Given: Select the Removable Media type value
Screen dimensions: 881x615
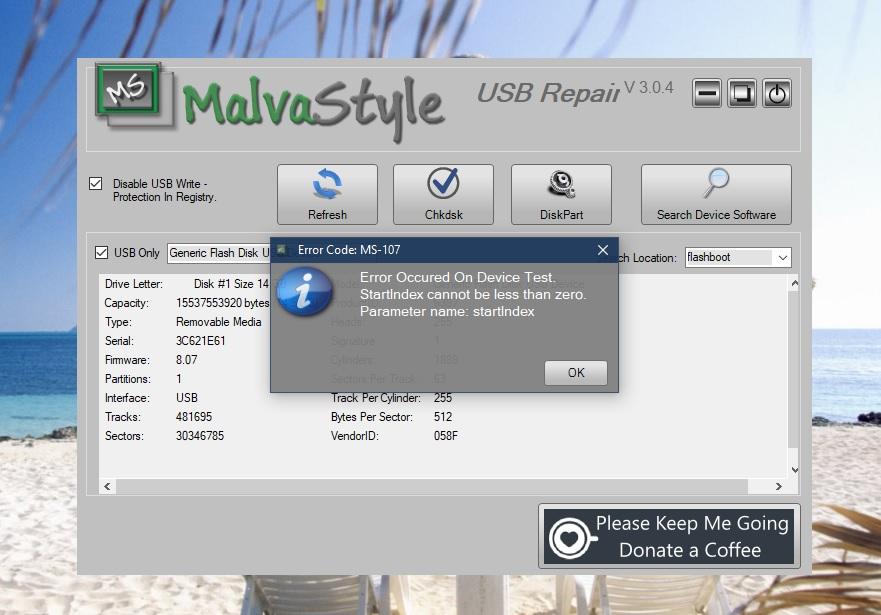Looking at the screenshot, I should 219,322.
